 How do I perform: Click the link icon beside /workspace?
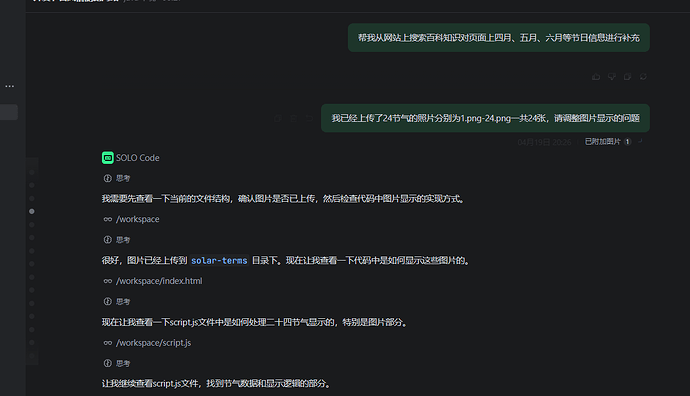coord(108,219)
